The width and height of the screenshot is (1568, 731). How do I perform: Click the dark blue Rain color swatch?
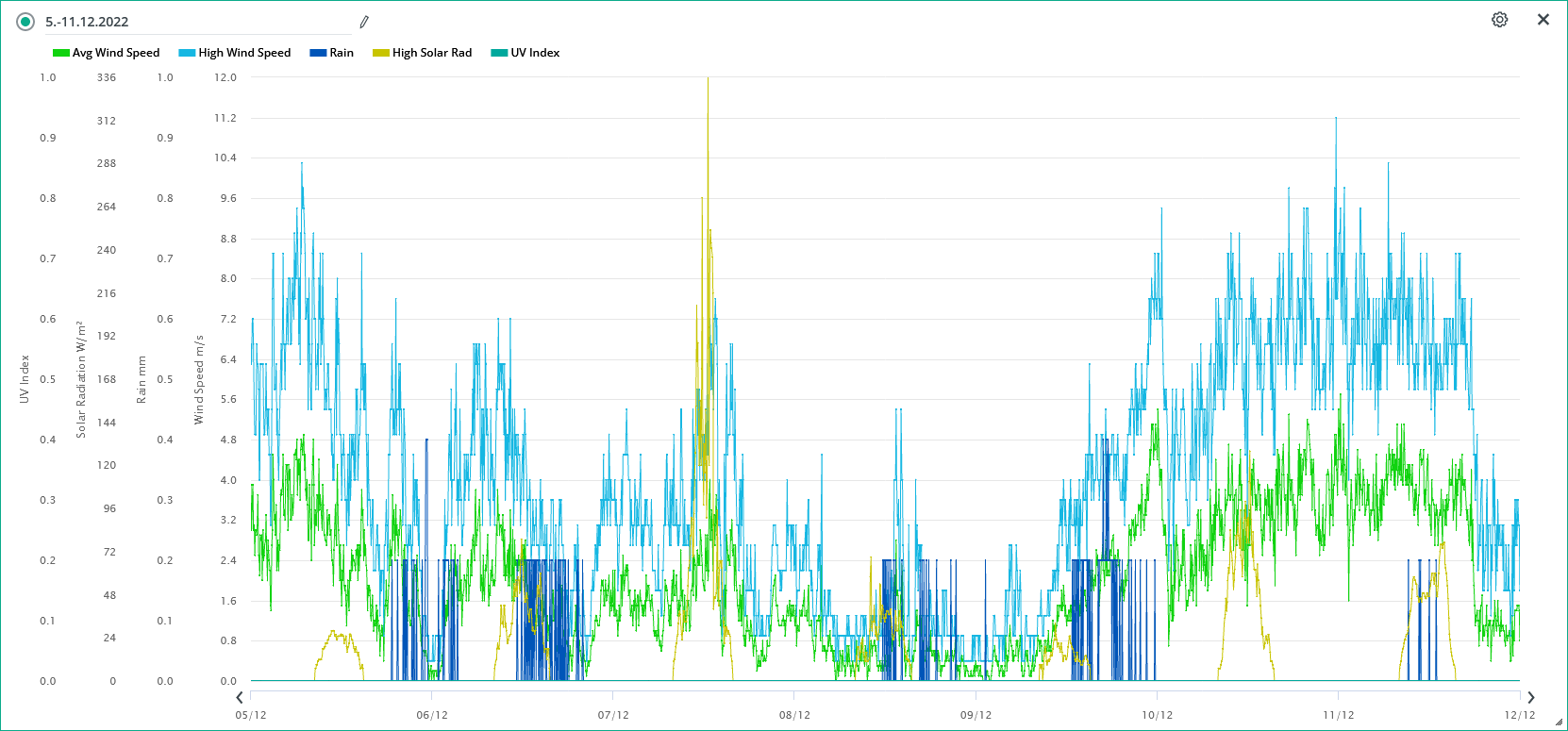coord(318,53)
